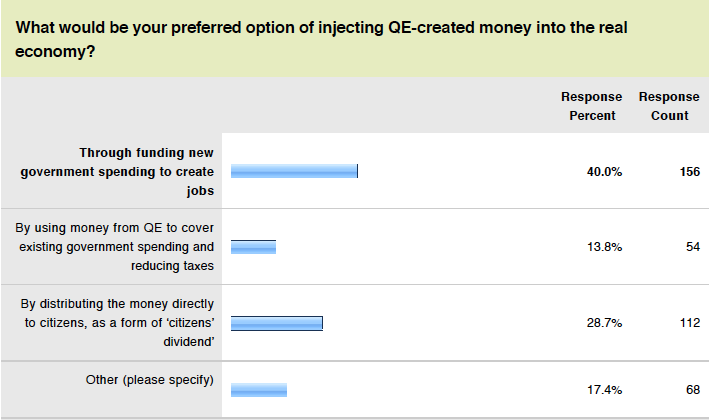Click the bar for the Other option
Screen dimensions: 712x420
(x=259, y=390)
